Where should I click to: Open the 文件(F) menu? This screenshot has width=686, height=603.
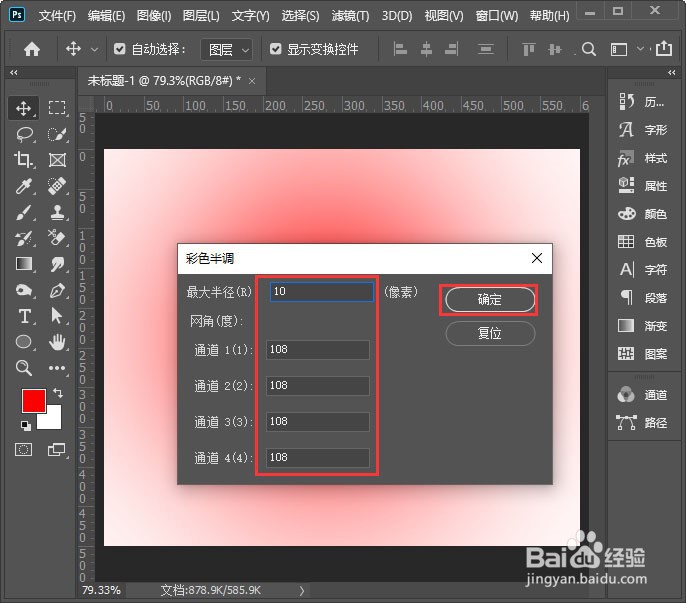tap(57, 16)
